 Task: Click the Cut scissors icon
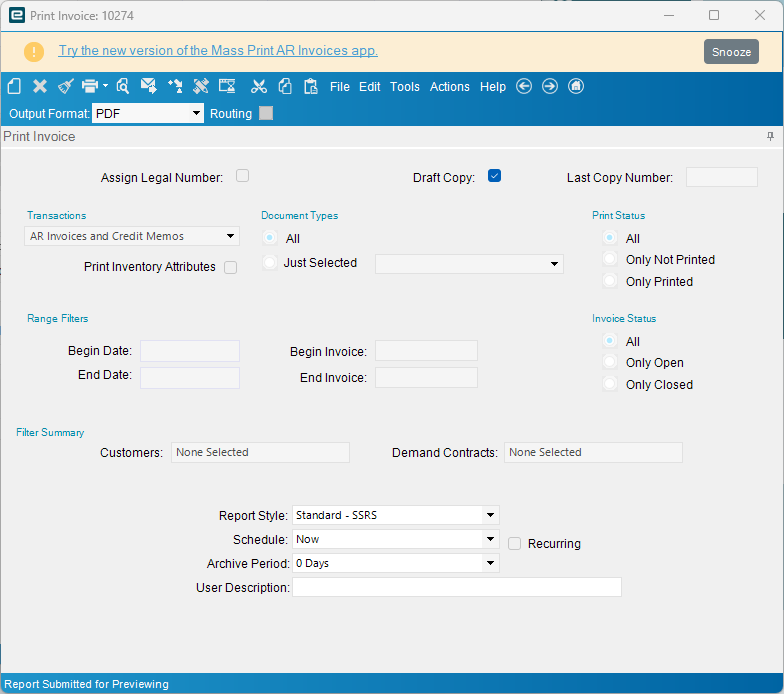coord(258,86)
